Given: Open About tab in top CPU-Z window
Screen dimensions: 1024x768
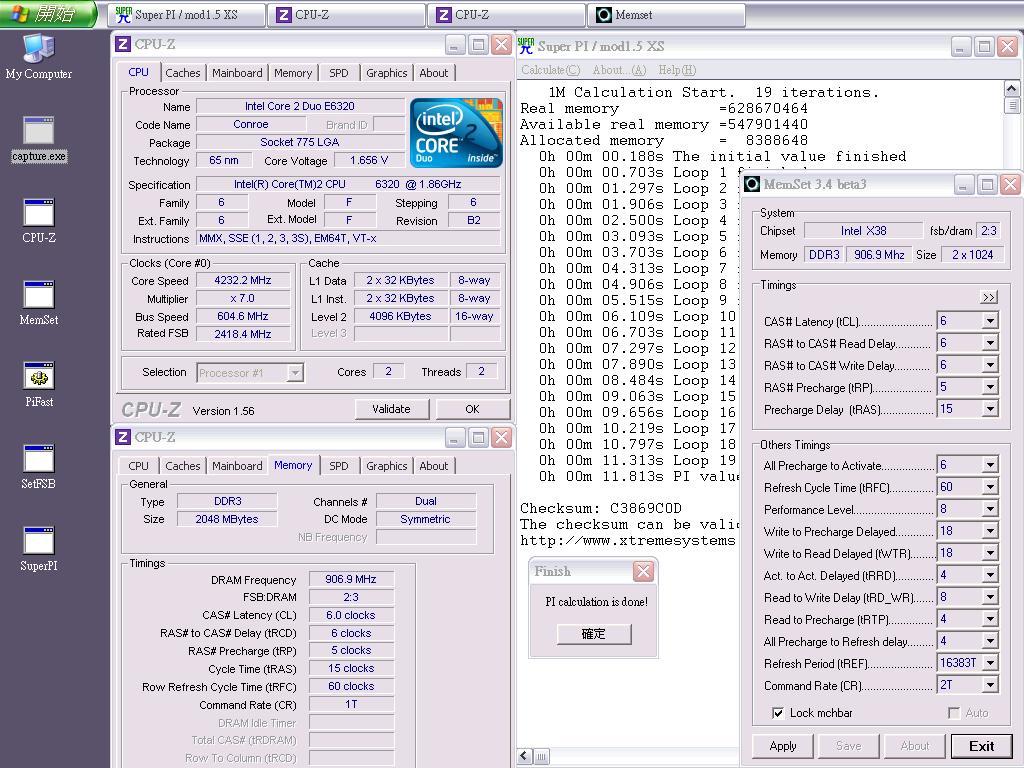Looking at the screenshot, I should click(x=434, y=73).
